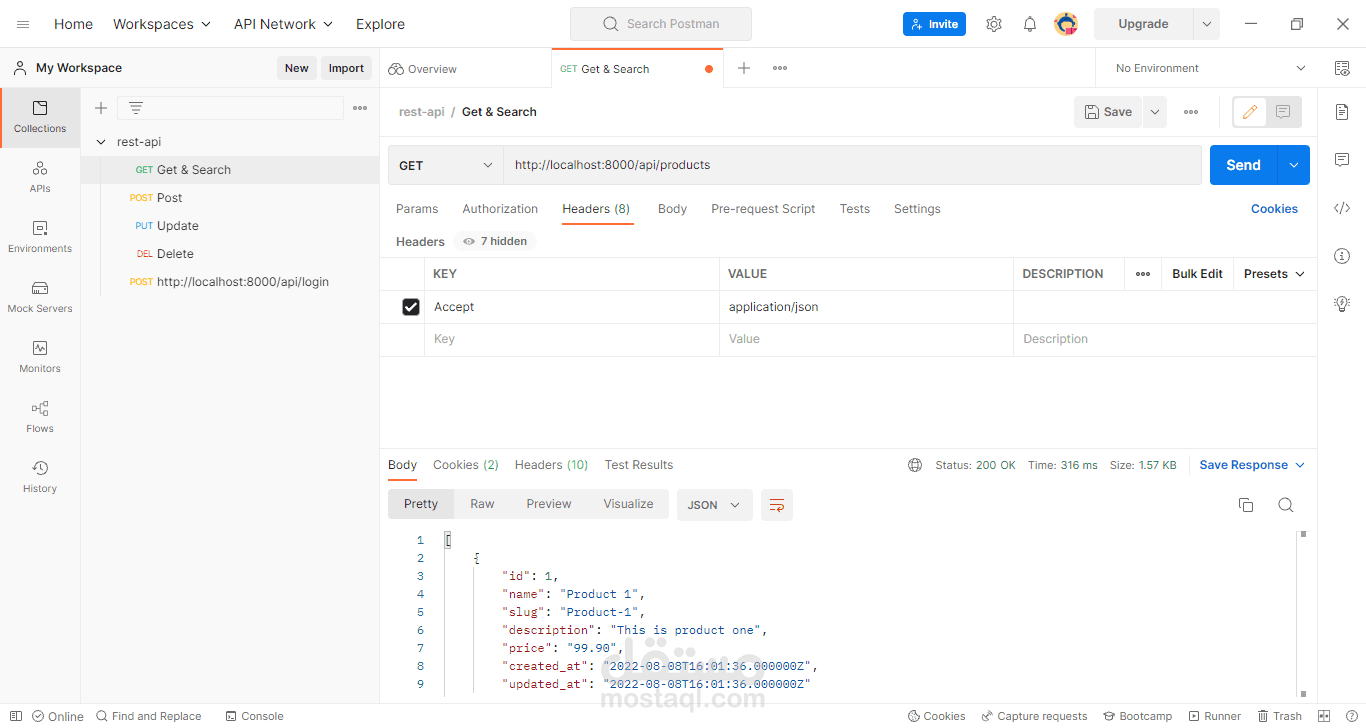Viewport: 1366px width, 728px height.
Task: Open the Upgrade dropdown arrow
Action: pos(1207,24)
